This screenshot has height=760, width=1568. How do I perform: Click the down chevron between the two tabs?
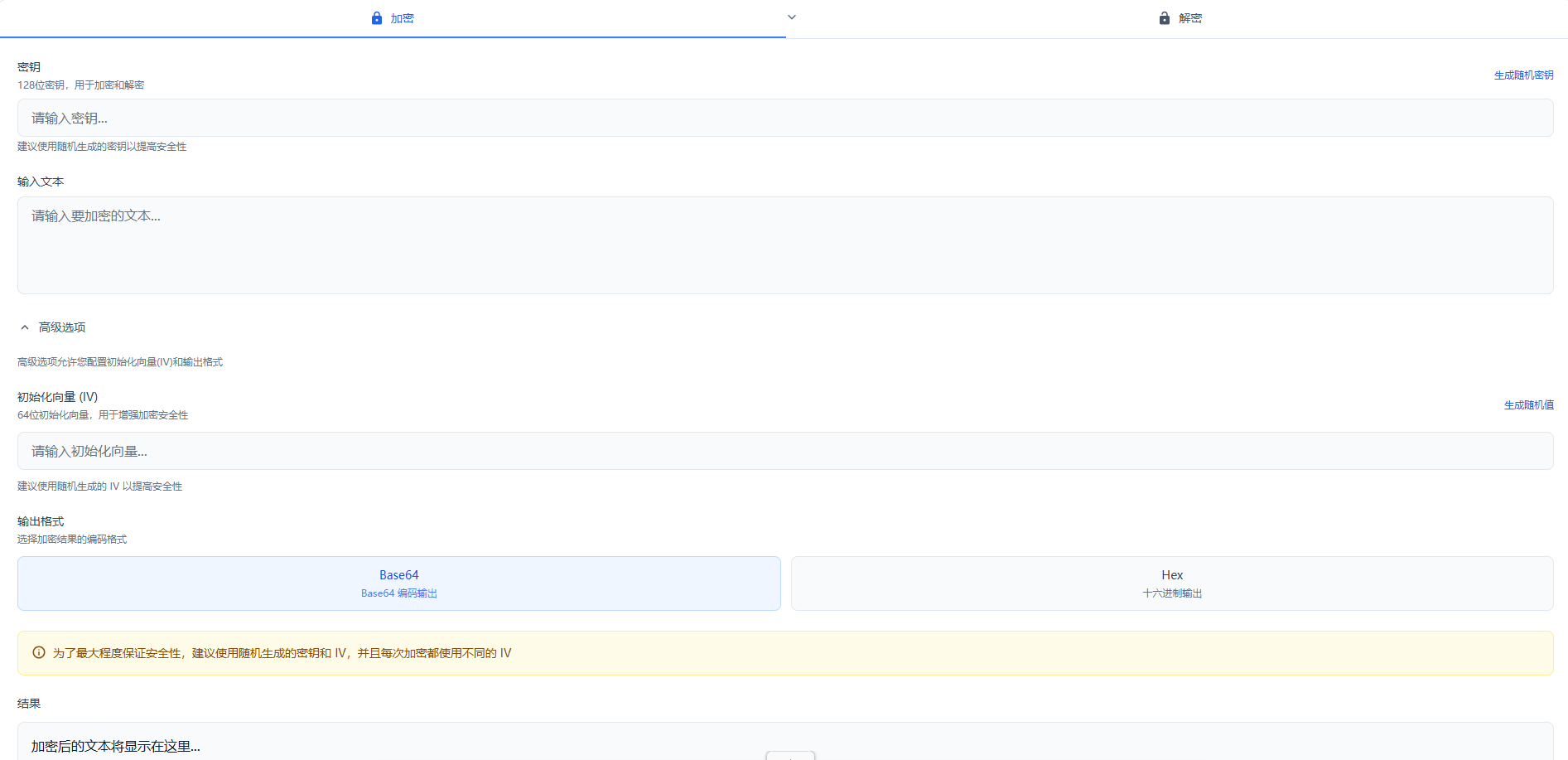pyautogui.click(x=791, y=17)
